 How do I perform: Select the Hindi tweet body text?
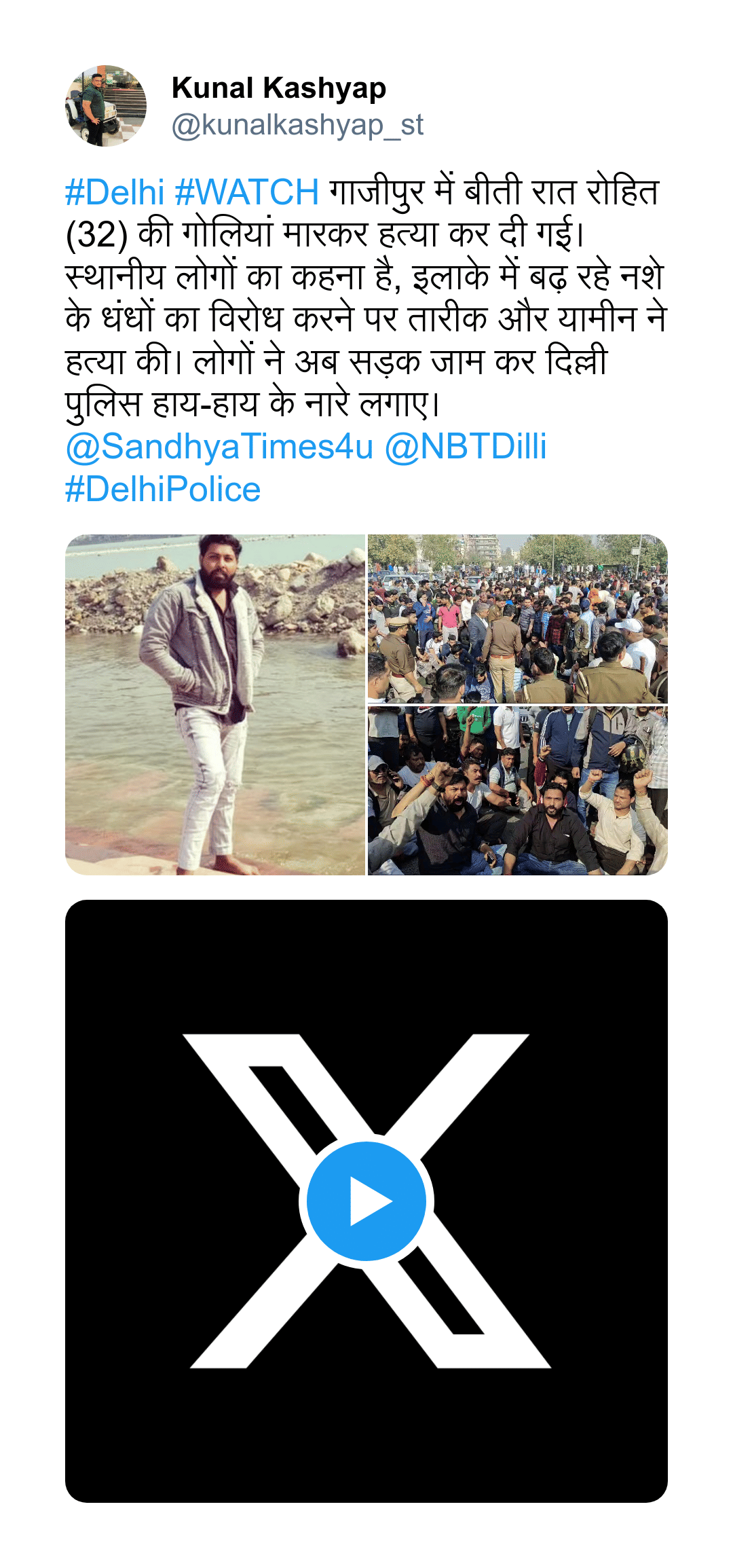click(x=366, y=299)
